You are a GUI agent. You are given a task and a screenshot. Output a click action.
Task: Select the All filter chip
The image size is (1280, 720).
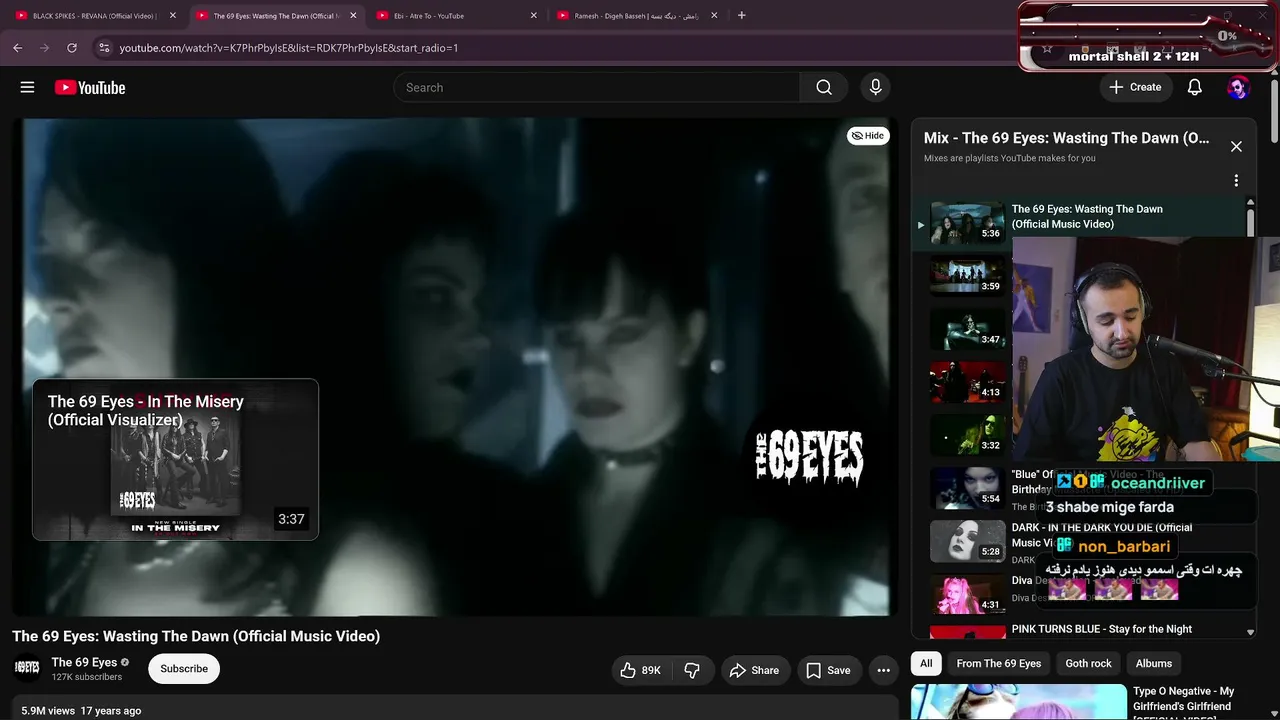pyautogui.click(x=926, y=663)
